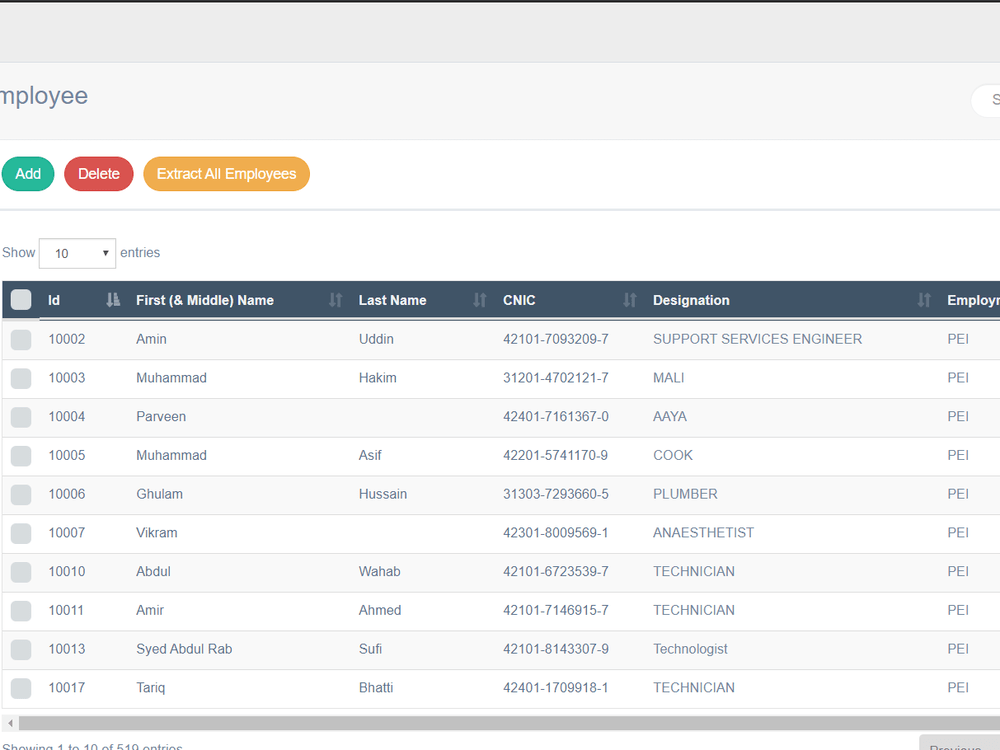The image size is (1000, 750).
Task: Sort by Last Name arrows icon
Action: coord(480,300)
